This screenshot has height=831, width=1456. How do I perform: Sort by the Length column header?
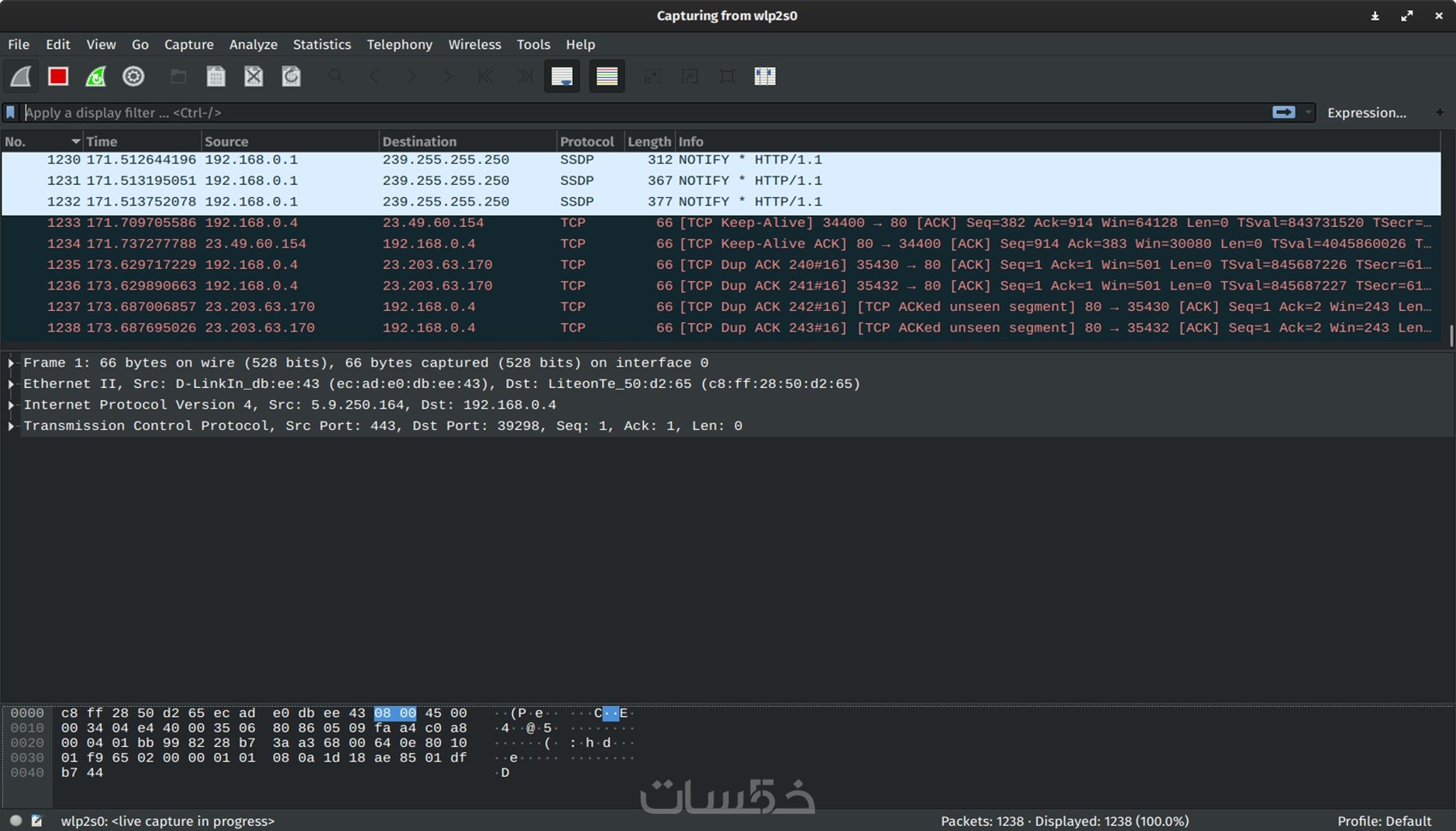click(x=649, y=141)
